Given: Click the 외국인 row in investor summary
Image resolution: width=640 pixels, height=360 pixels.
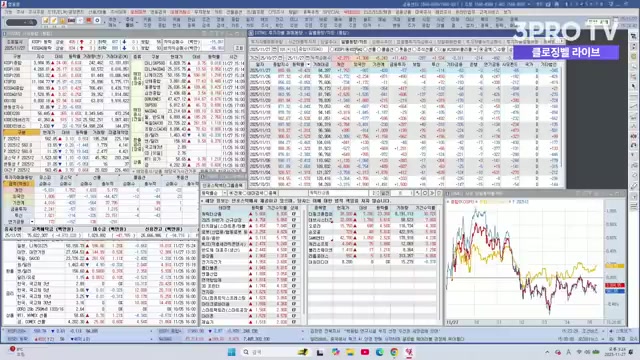Looking at the screenshot, I should [x=100, y=196].
